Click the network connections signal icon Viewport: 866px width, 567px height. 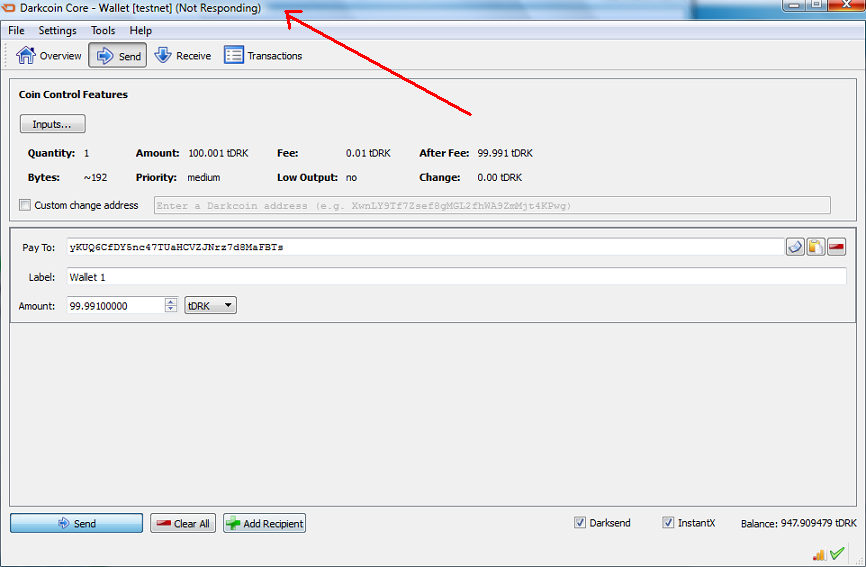819,554
